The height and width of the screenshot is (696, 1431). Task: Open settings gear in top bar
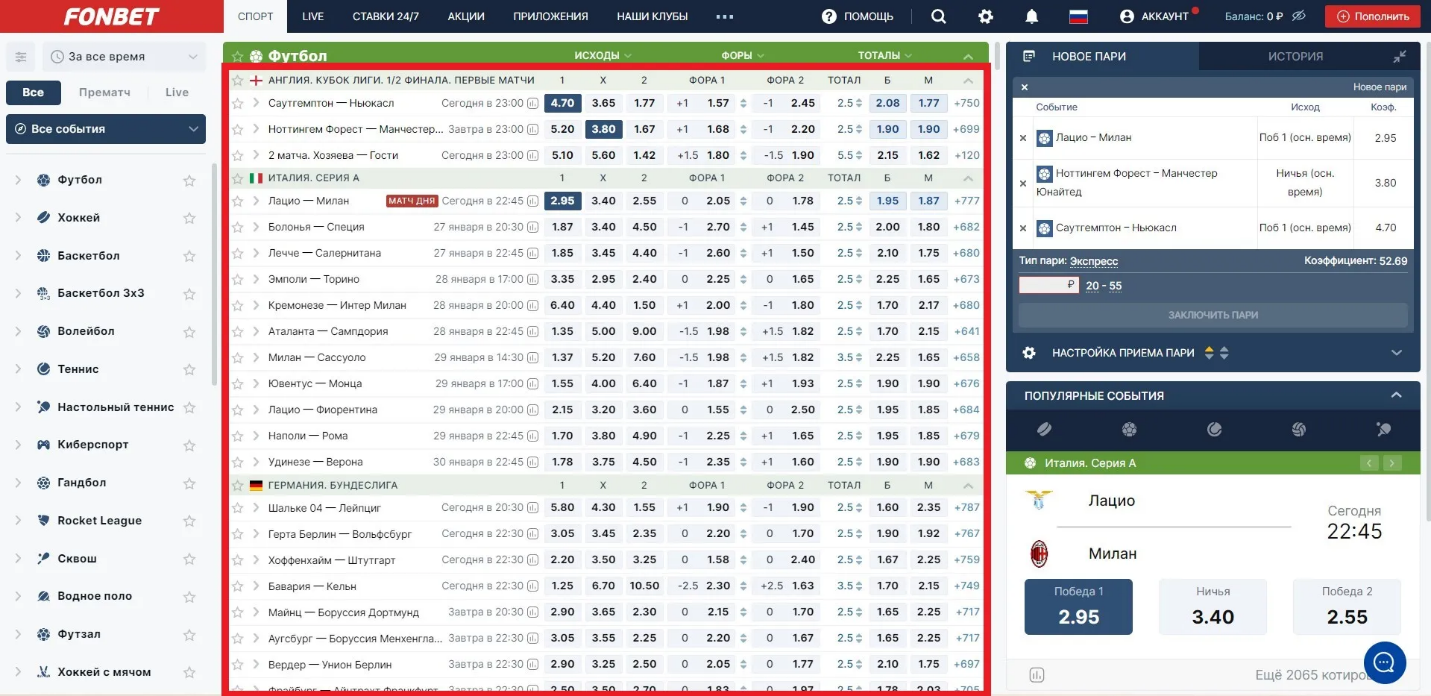pyautogui.click(x=986, y=16)
